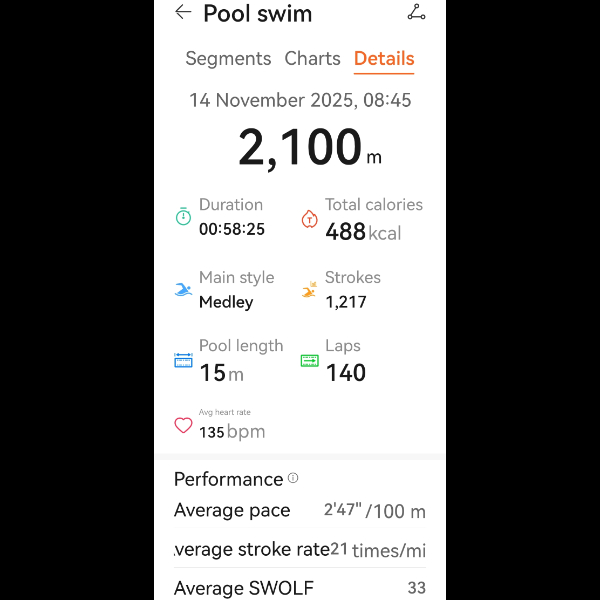The height and width of the screenshot is (600, 600).
Task: Switch to the Charts tab
Action: pyautogui.click(x=312, y=59)
